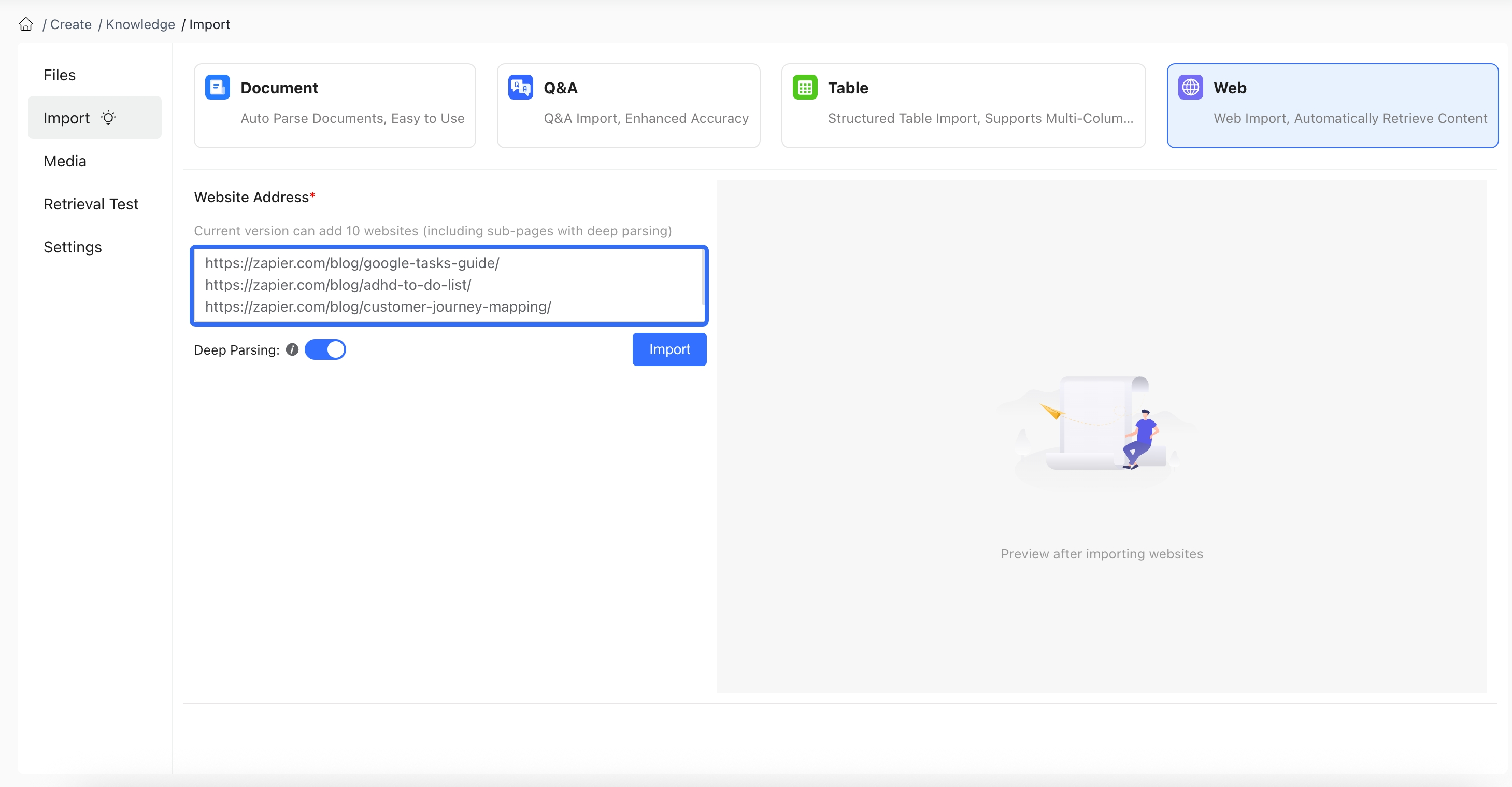Click the Q&A chat bubbles icon
This screenshot has width=1512, height=787.
click(x=521, y=88)
